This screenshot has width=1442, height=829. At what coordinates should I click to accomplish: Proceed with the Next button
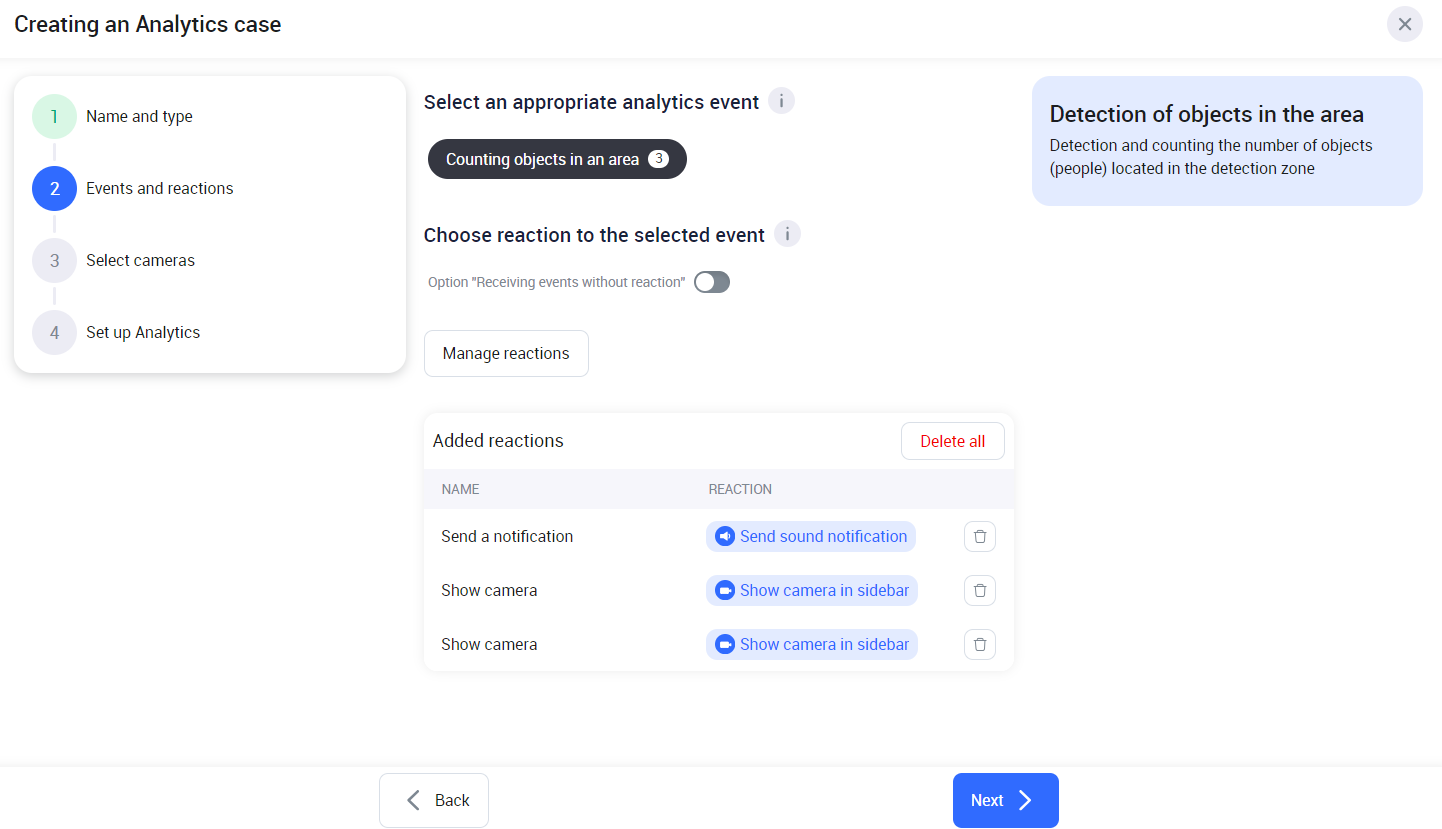1005,800
